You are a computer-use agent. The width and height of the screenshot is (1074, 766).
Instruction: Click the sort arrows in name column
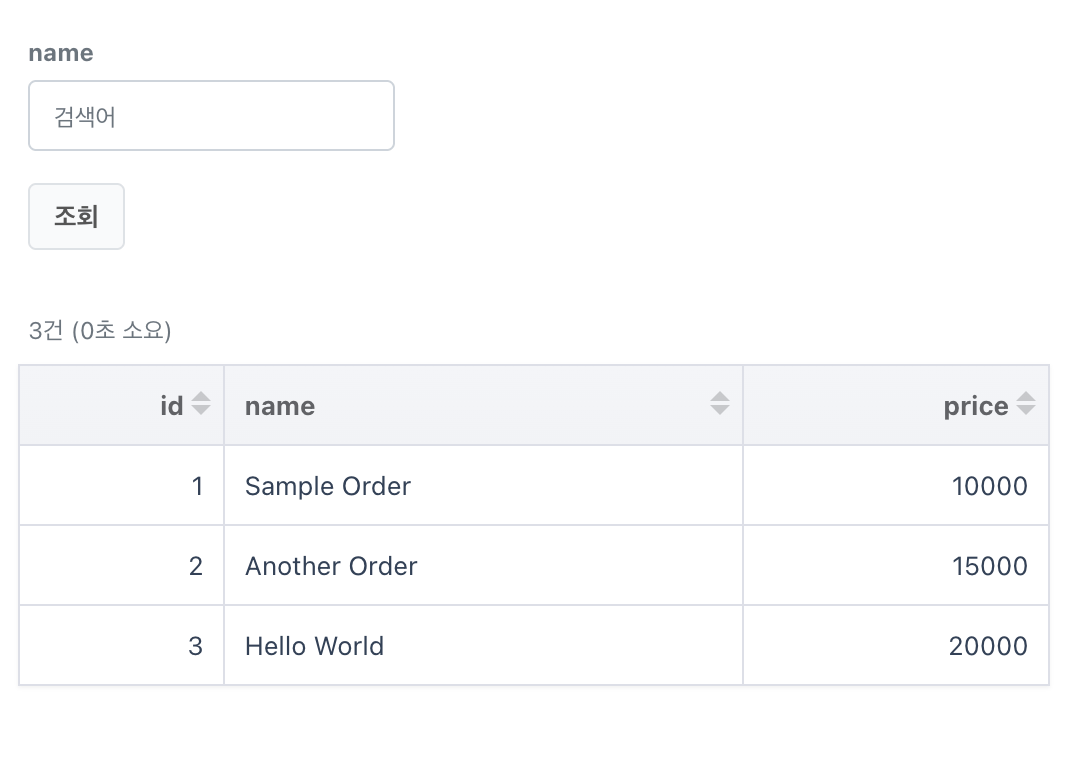pos(720,404)
